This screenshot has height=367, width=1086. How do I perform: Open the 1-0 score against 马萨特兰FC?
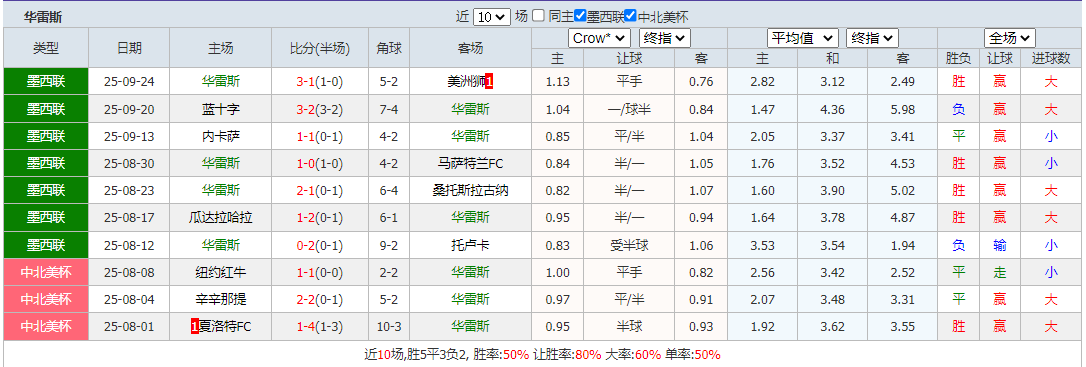[x=305, y=163]
